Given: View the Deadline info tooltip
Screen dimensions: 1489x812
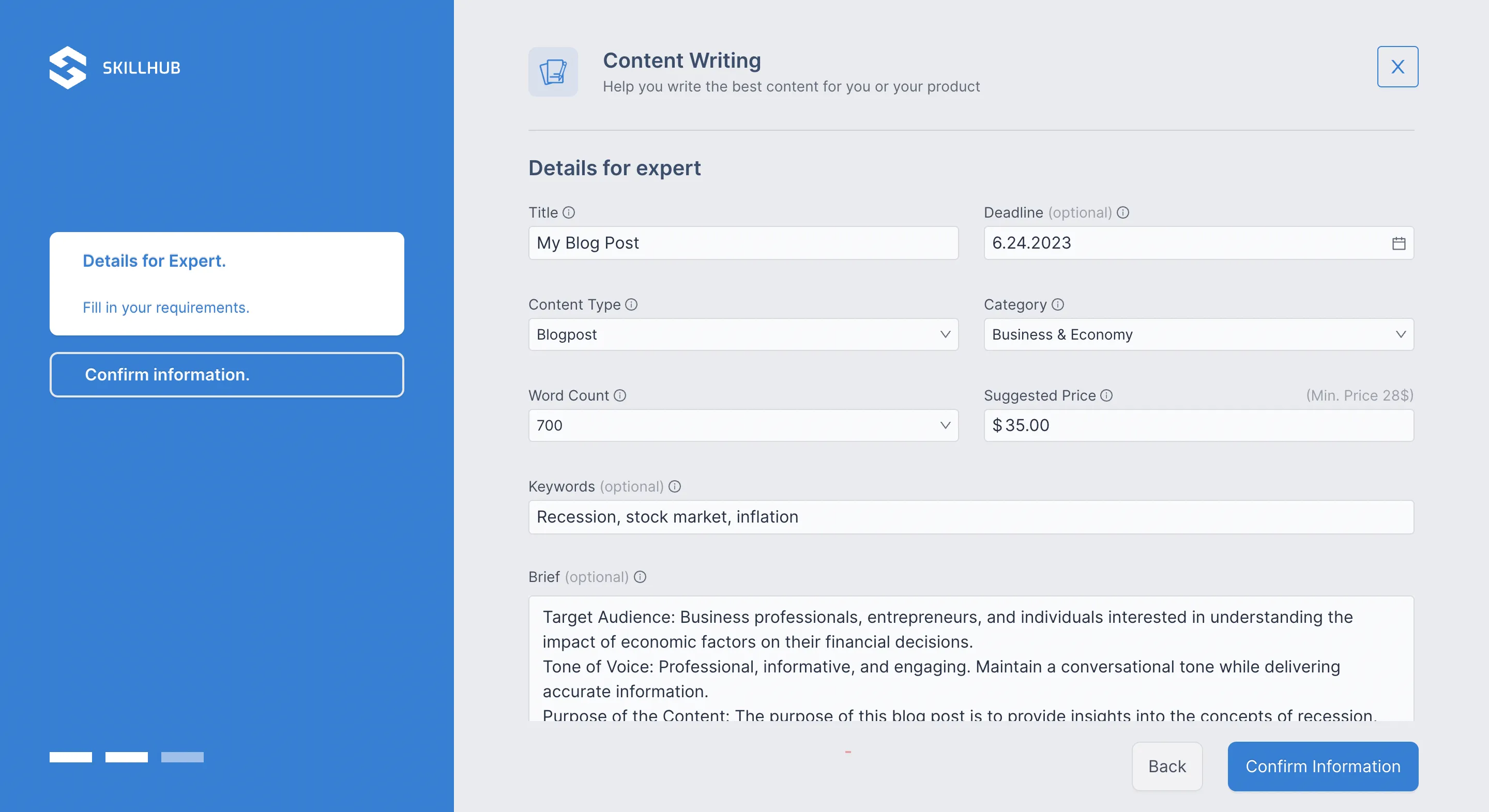Looking at the screenshot, I should [x=1123, y=212].
